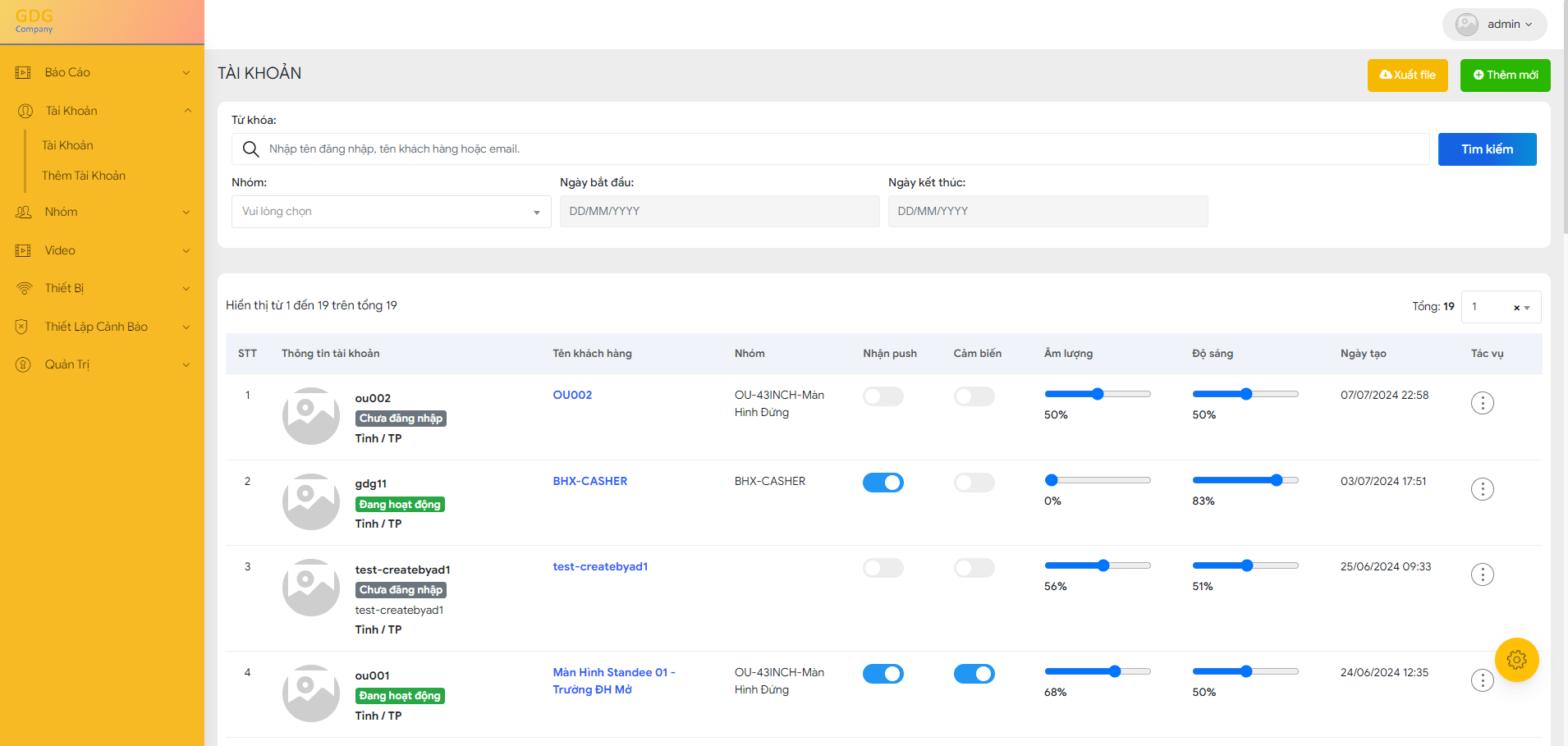Disable Nhận push toggle for gdg11
The height and width of the screenshot is (746, 1568).
tap(883, 483)
